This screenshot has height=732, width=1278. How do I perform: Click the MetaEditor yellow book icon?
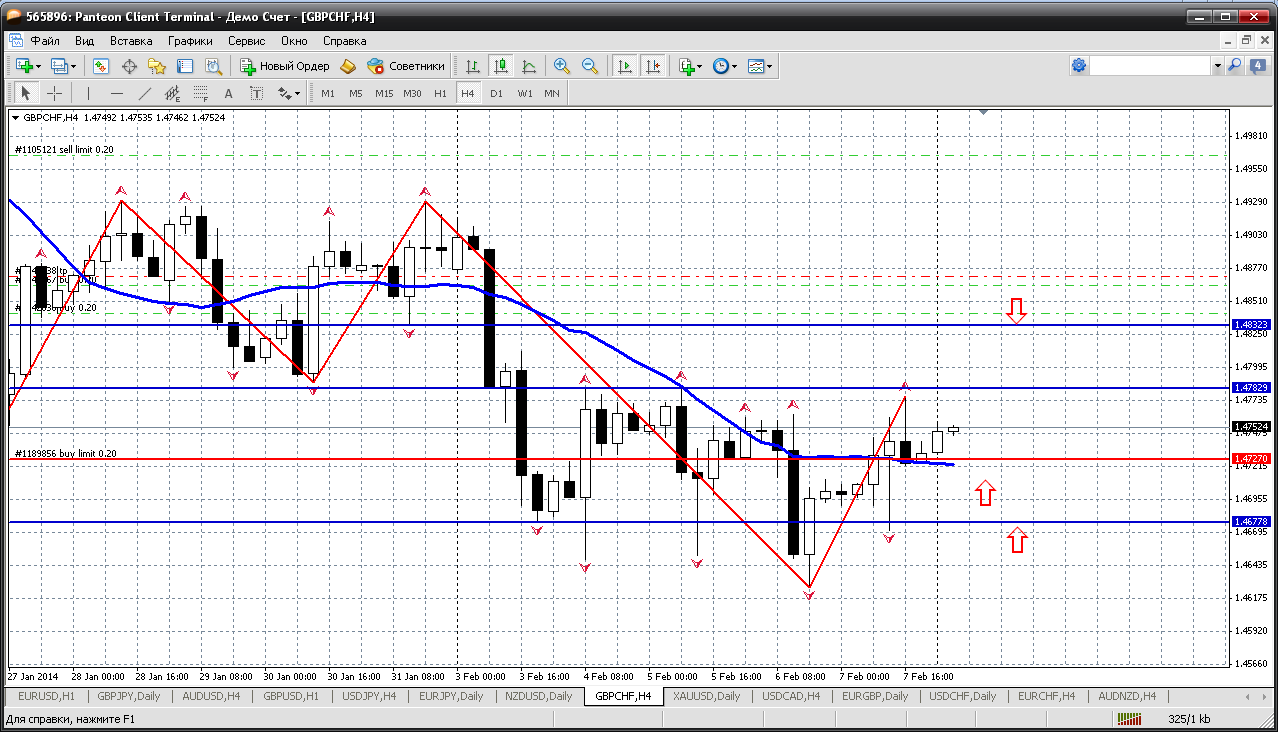[348, 66]
